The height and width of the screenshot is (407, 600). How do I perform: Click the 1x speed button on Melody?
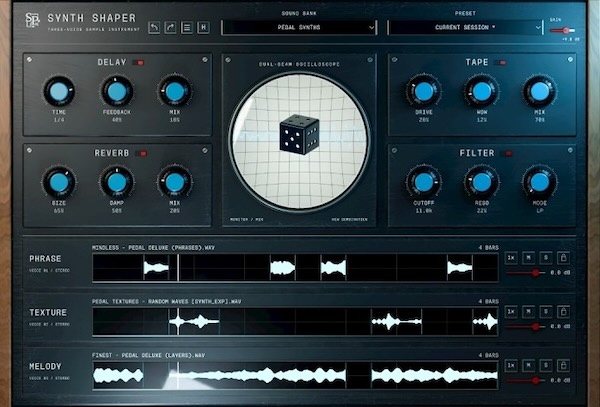511,366
